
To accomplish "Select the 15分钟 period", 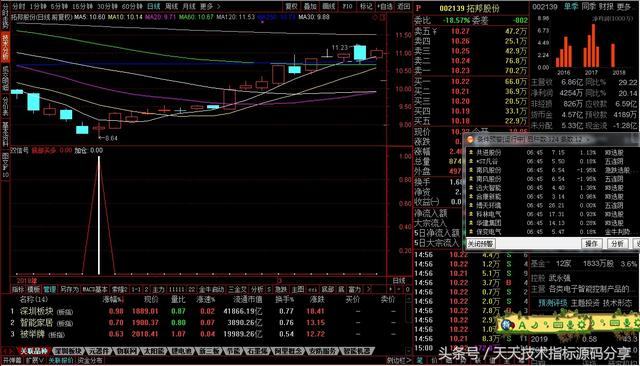I will click(x=82, y=7).
